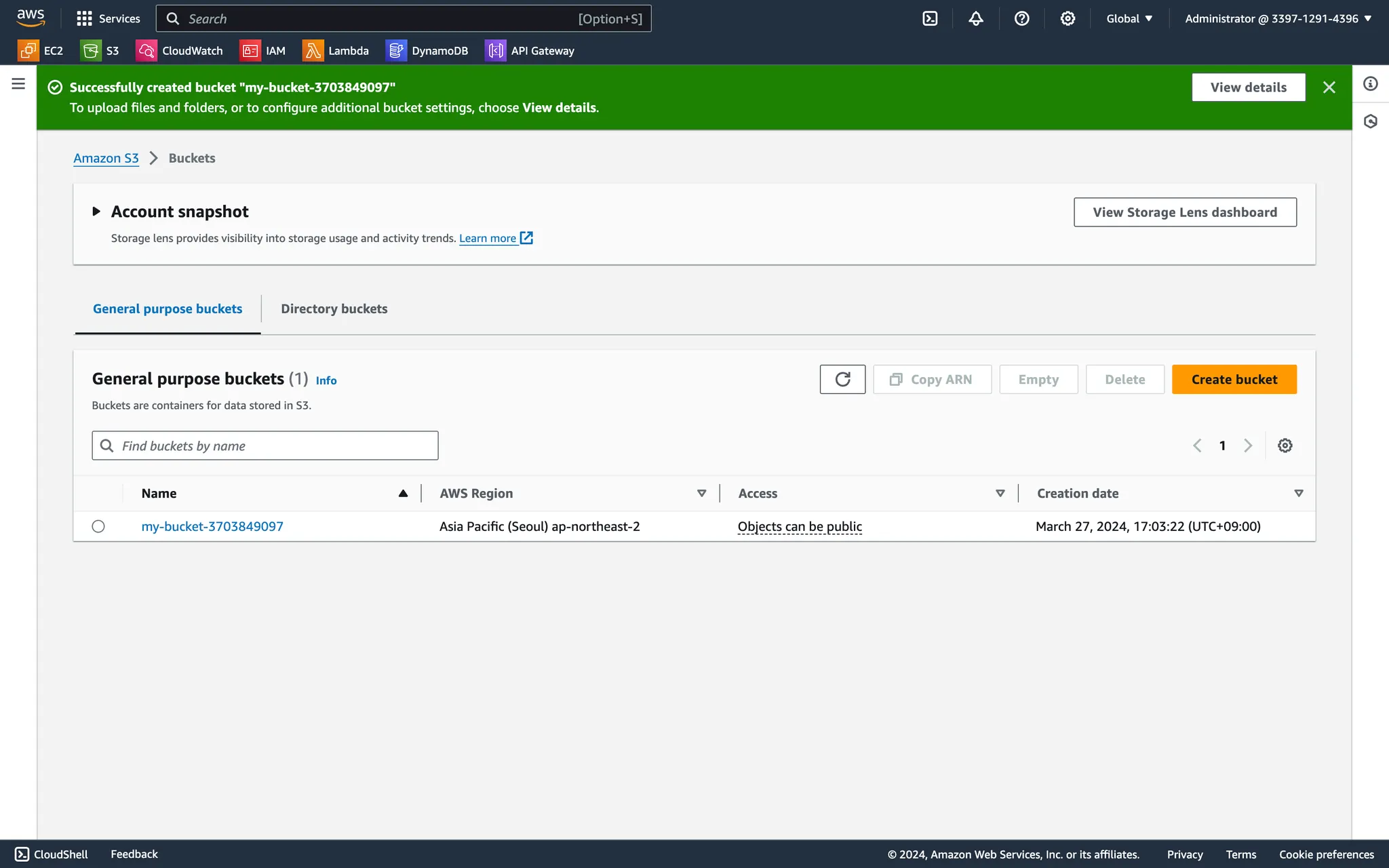This screenshot has width=1389, height=868.
Task: Open the CloudShell icon in top bar
Action: pos(930,18)
